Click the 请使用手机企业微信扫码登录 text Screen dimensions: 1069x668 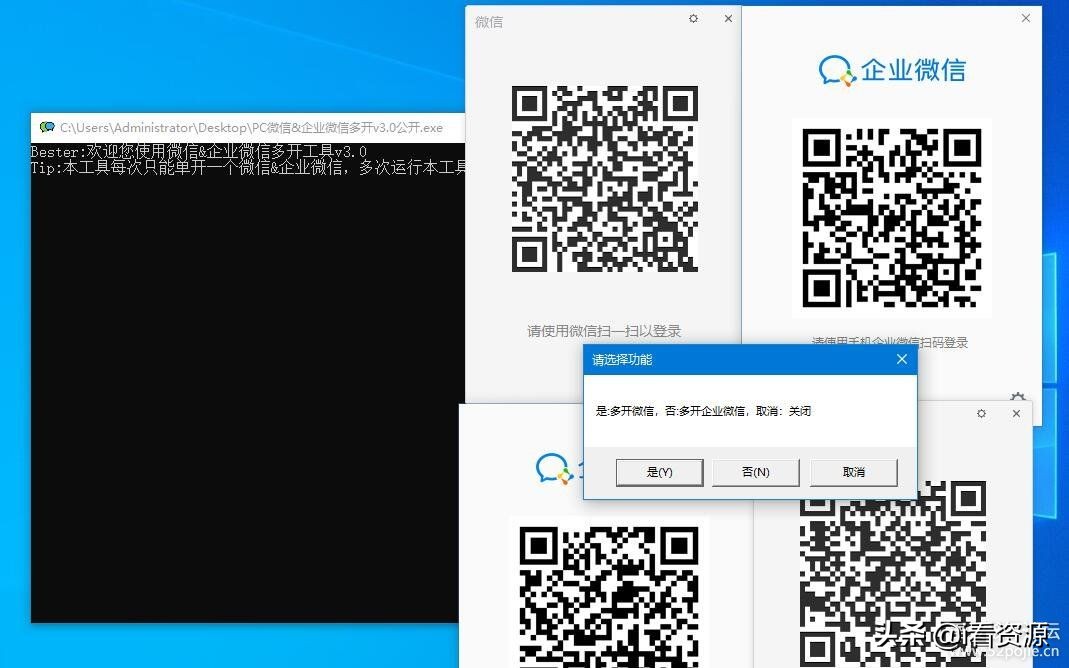point(891,342)
